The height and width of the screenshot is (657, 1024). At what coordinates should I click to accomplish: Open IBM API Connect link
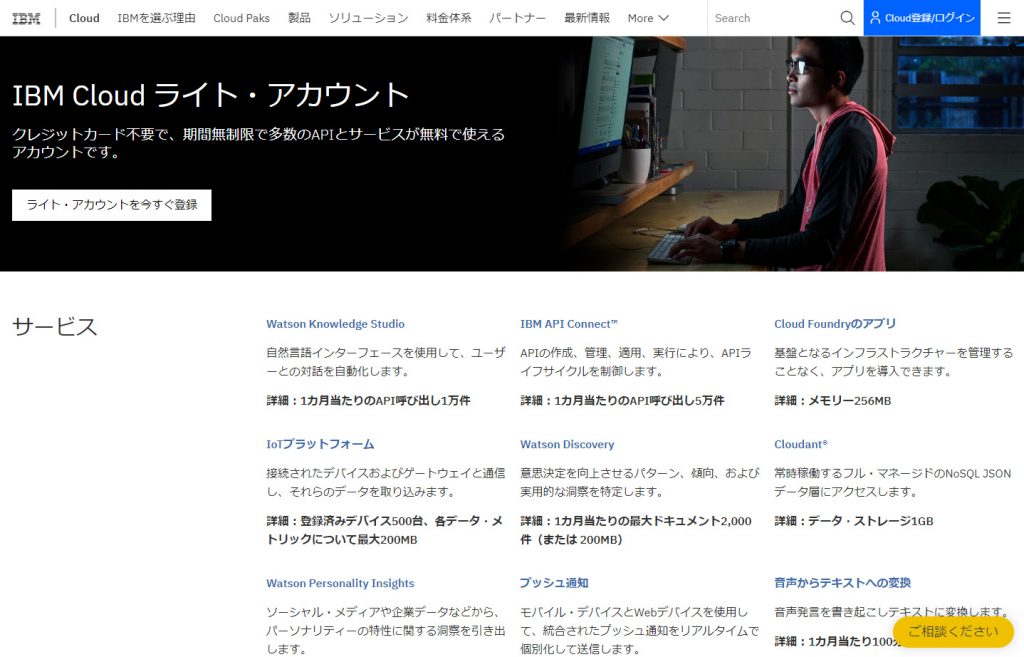pos(568,324)
